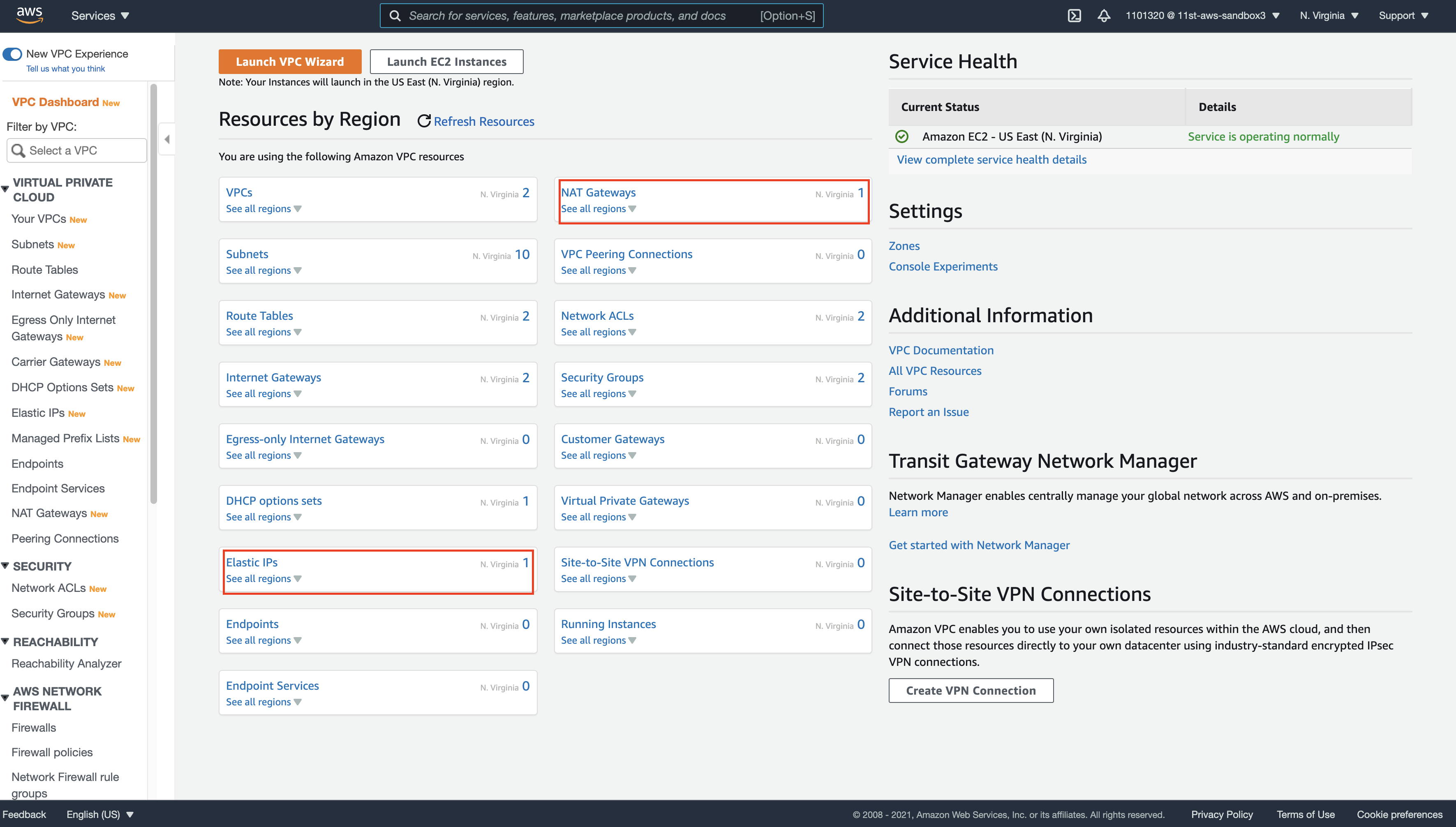Click the Launch VPC Wizard button
The width and height of the screenshot is (1456, 827).
point(290,61)
